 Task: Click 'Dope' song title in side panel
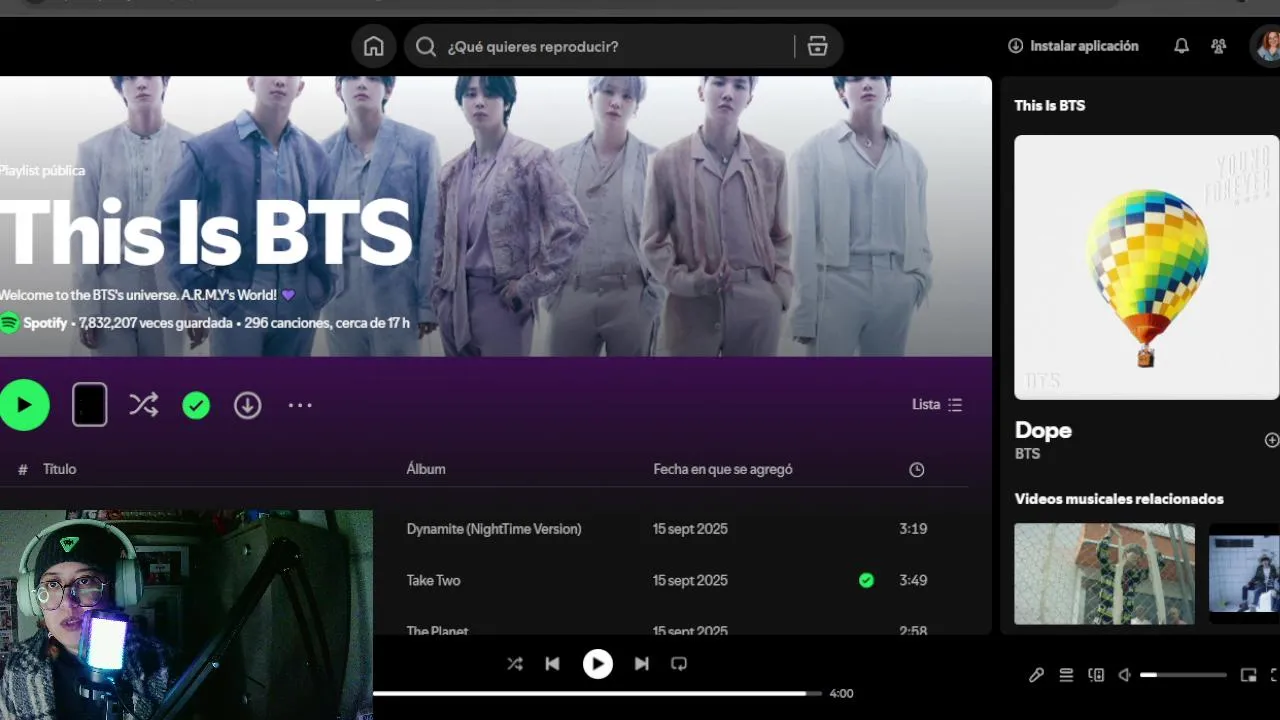point(1043,430)
